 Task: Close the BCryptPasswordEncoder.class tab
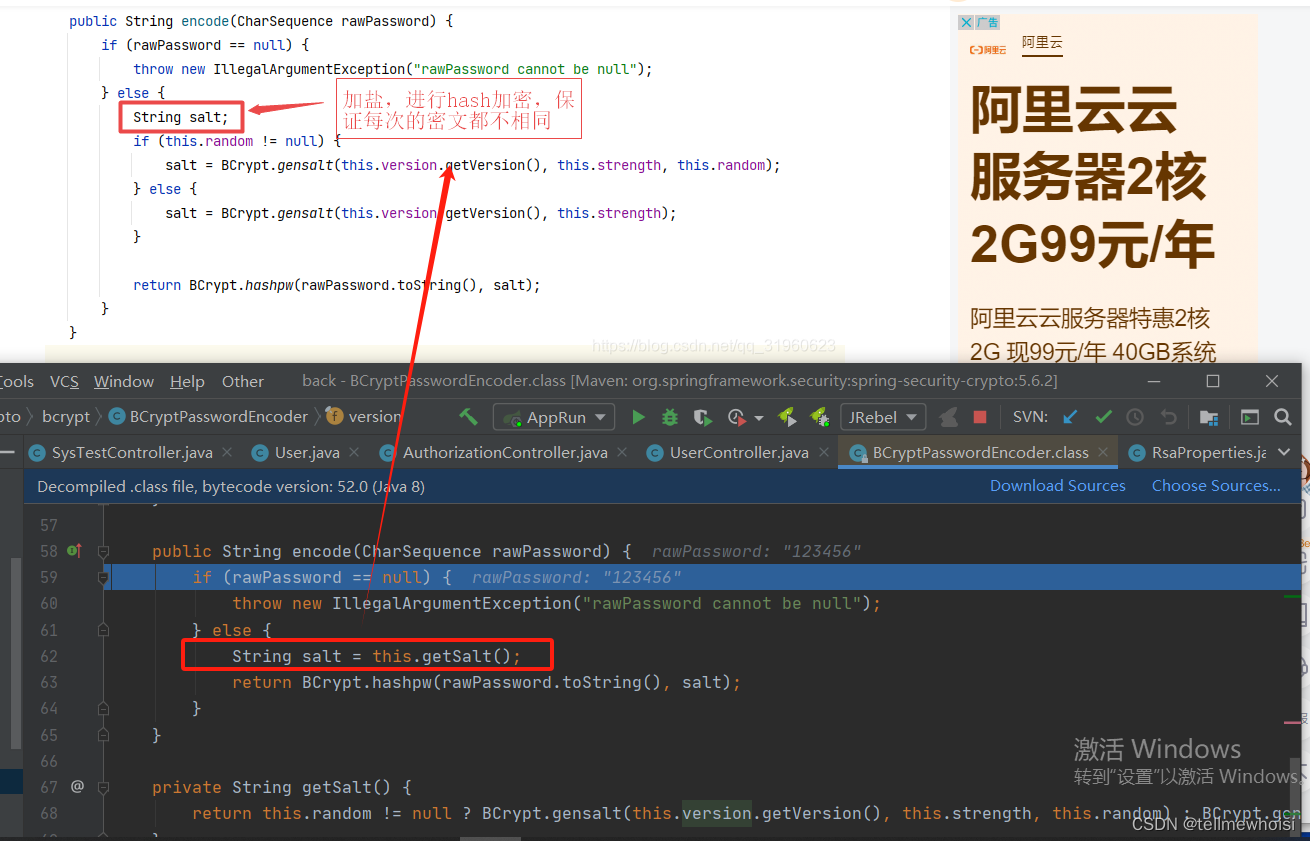pyautogui.click(x=1103, y=453)
